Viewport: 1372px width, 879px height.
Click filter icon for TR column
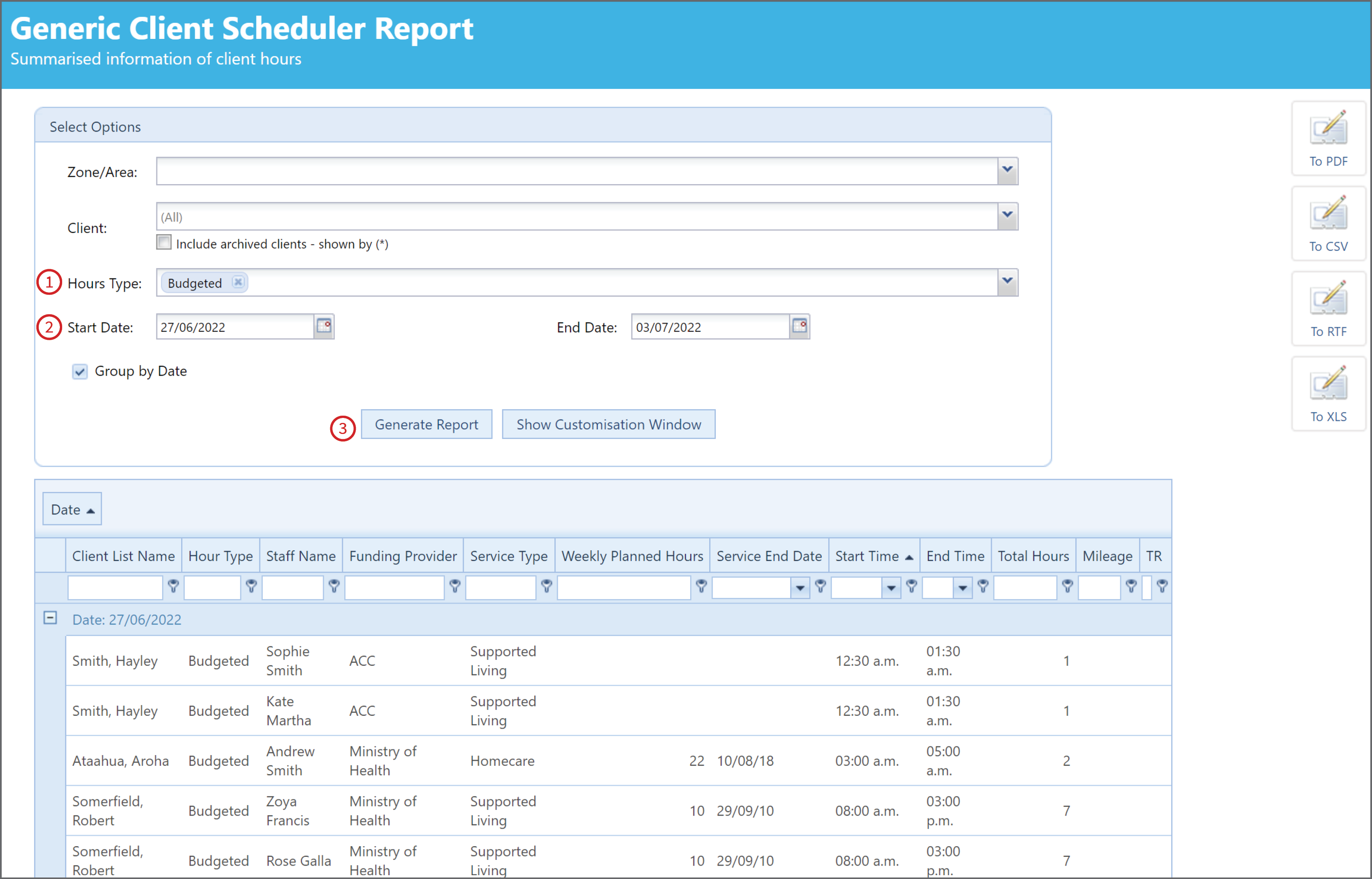click(1162, 586)
